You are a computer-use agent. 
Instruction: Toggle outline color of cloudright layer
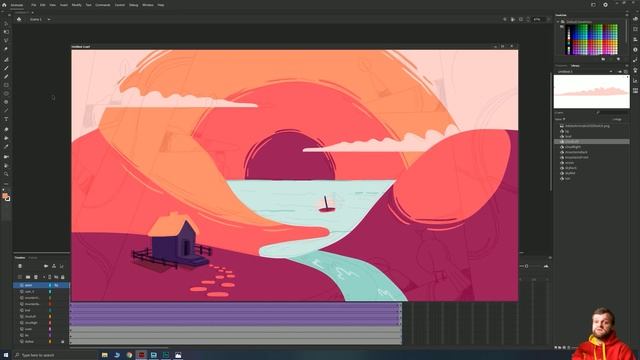coord(50,323)
